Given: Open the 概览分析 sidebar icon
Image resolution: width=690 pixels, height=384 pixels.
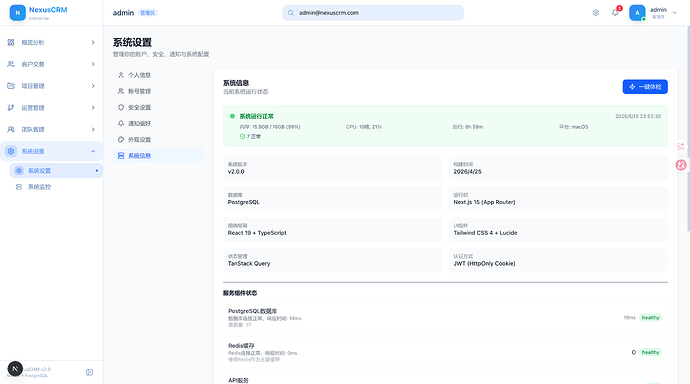Looking at the screenshot, I should click(x=11, y=42).
